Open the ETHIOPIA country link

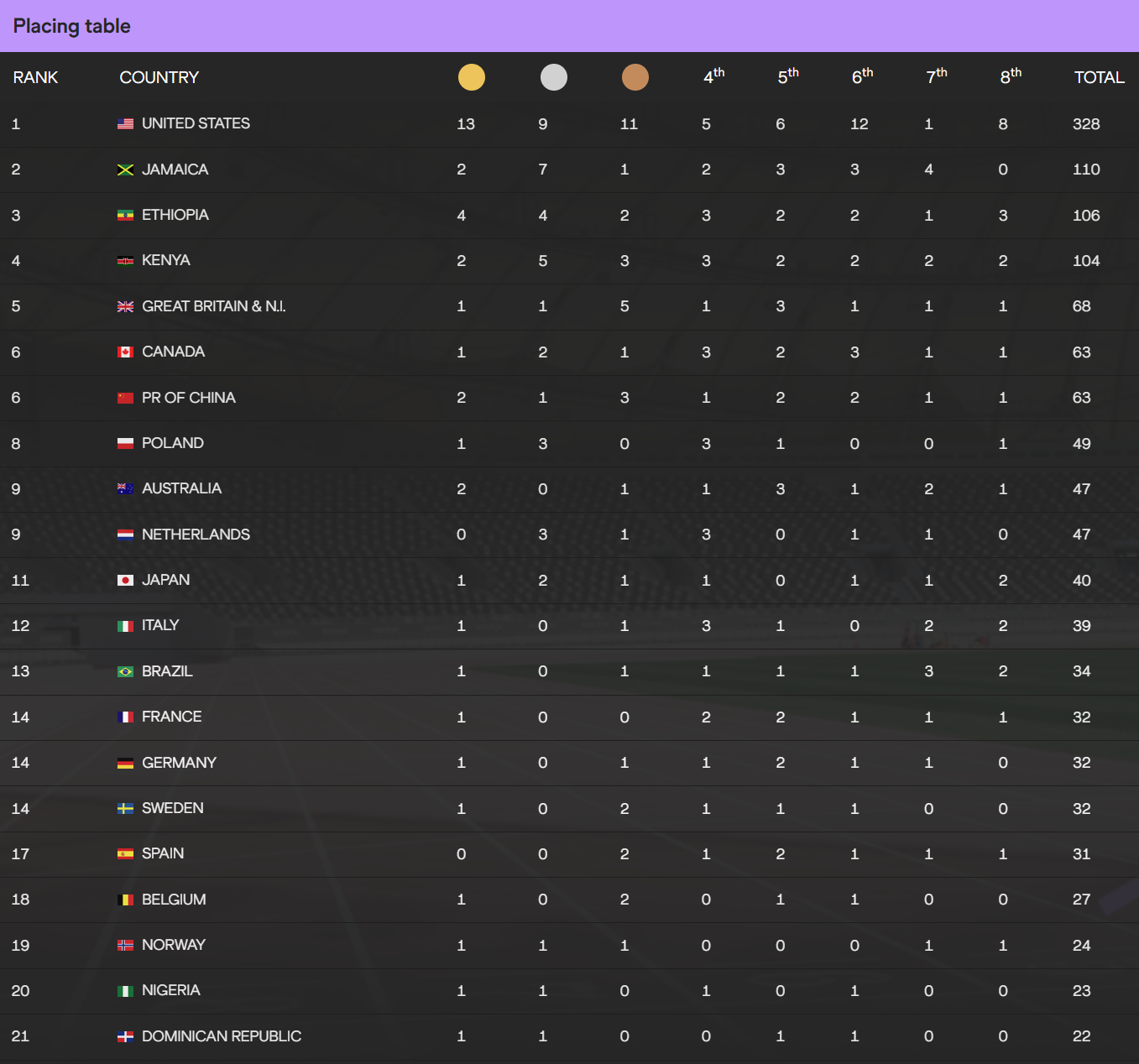pos(175,215)
